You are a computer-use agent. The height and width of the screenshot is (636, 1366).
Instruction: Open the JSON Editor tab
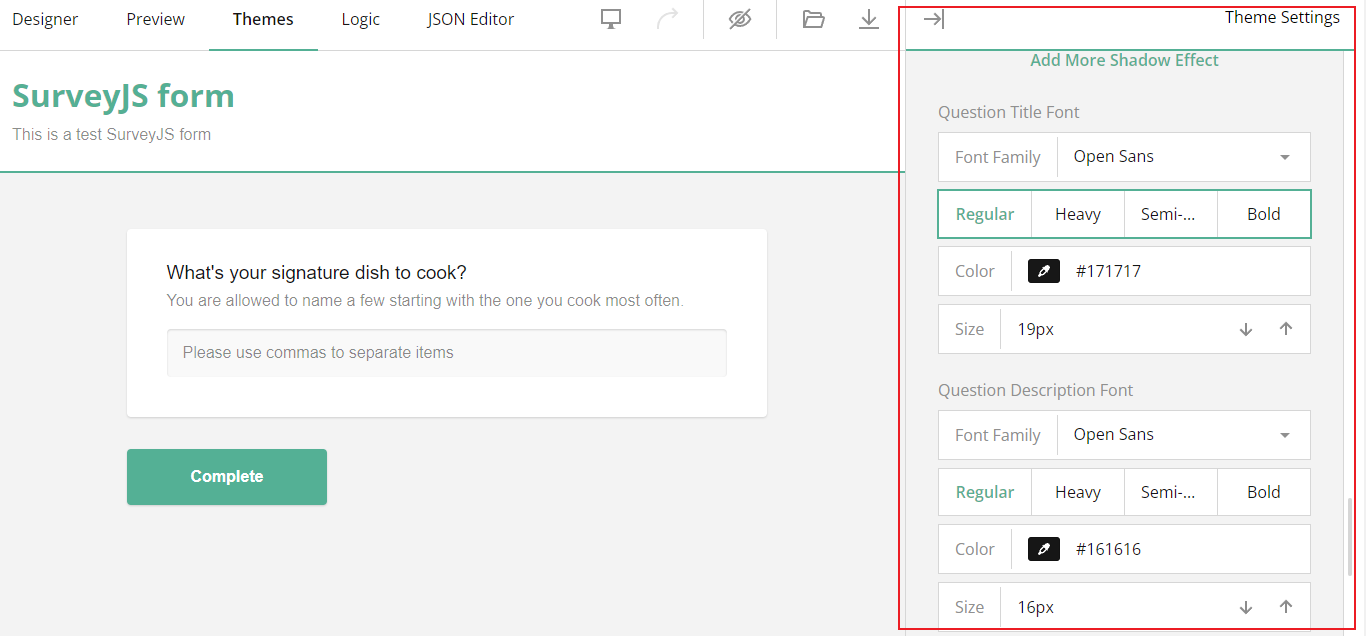click(470, 18)
